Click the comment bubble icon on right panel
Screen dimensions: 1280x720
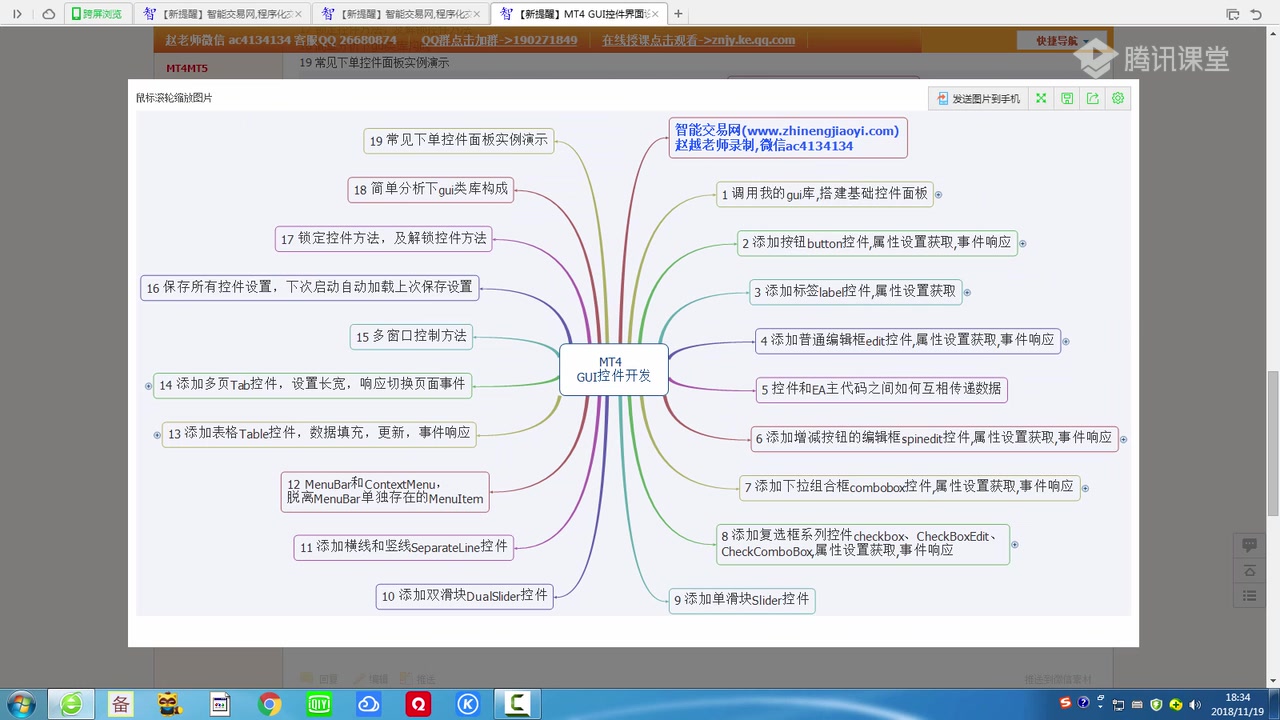click(1249, 544)
